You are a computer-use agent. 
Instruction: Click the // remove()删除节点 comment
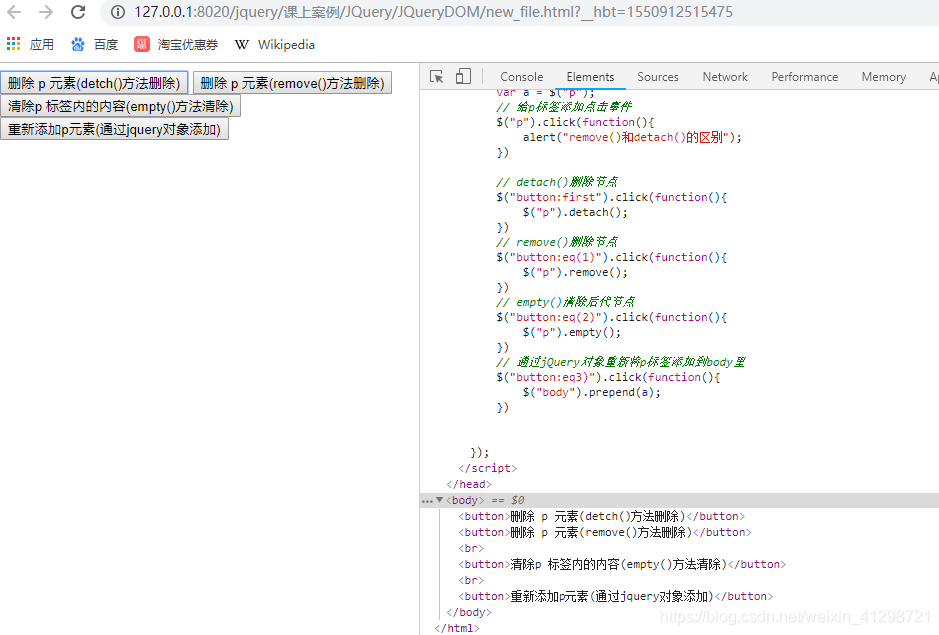(x=557, y=241)
